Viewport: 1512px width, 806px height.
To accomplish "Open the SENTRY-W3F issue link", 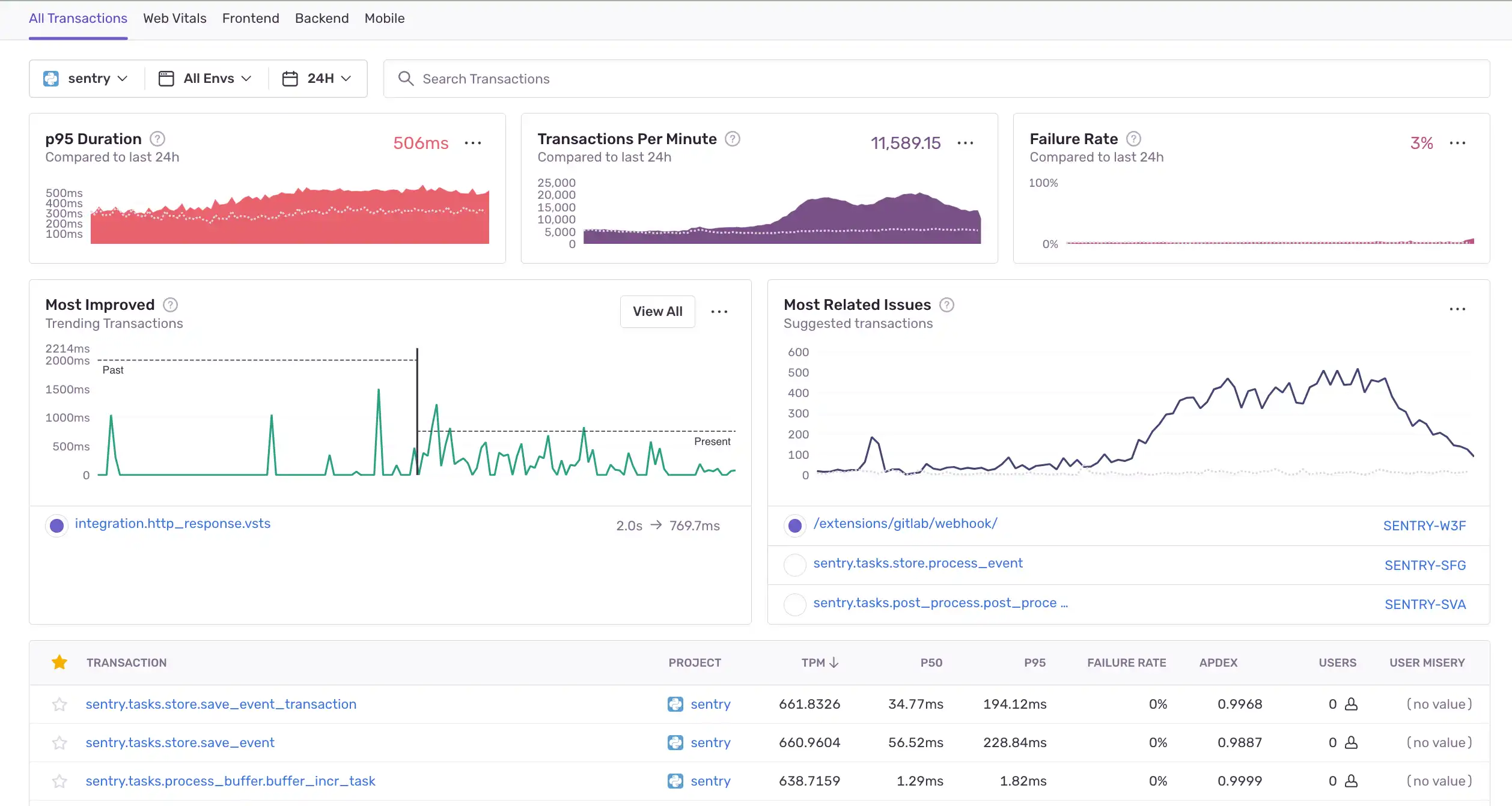I will click(x=1424, y=526).
